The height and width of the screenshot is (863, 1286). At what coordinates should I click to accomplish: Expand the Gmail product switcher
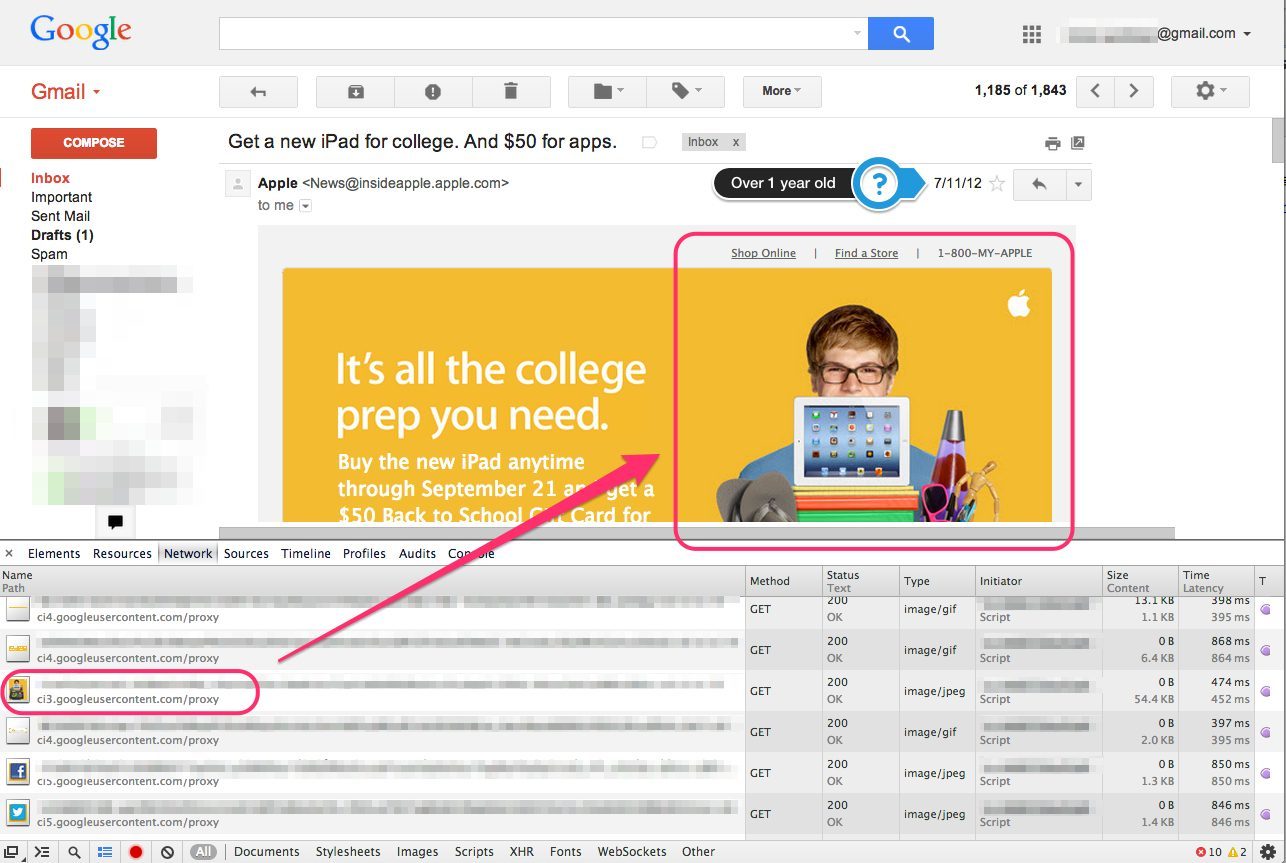coord(66,92)
